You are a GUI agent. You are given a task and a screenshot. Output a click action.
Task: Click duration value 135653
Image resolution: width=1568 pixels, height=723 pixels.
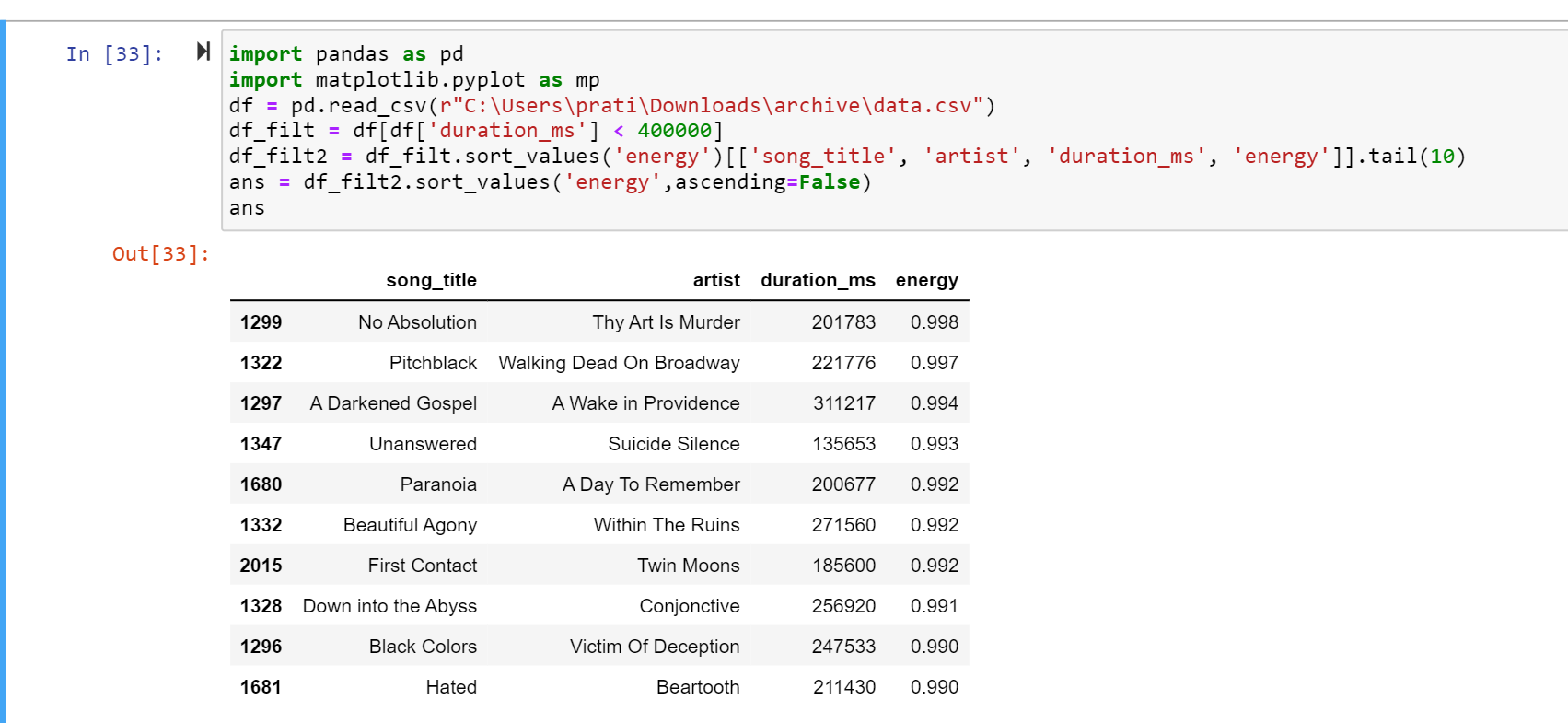coord(843,444)
